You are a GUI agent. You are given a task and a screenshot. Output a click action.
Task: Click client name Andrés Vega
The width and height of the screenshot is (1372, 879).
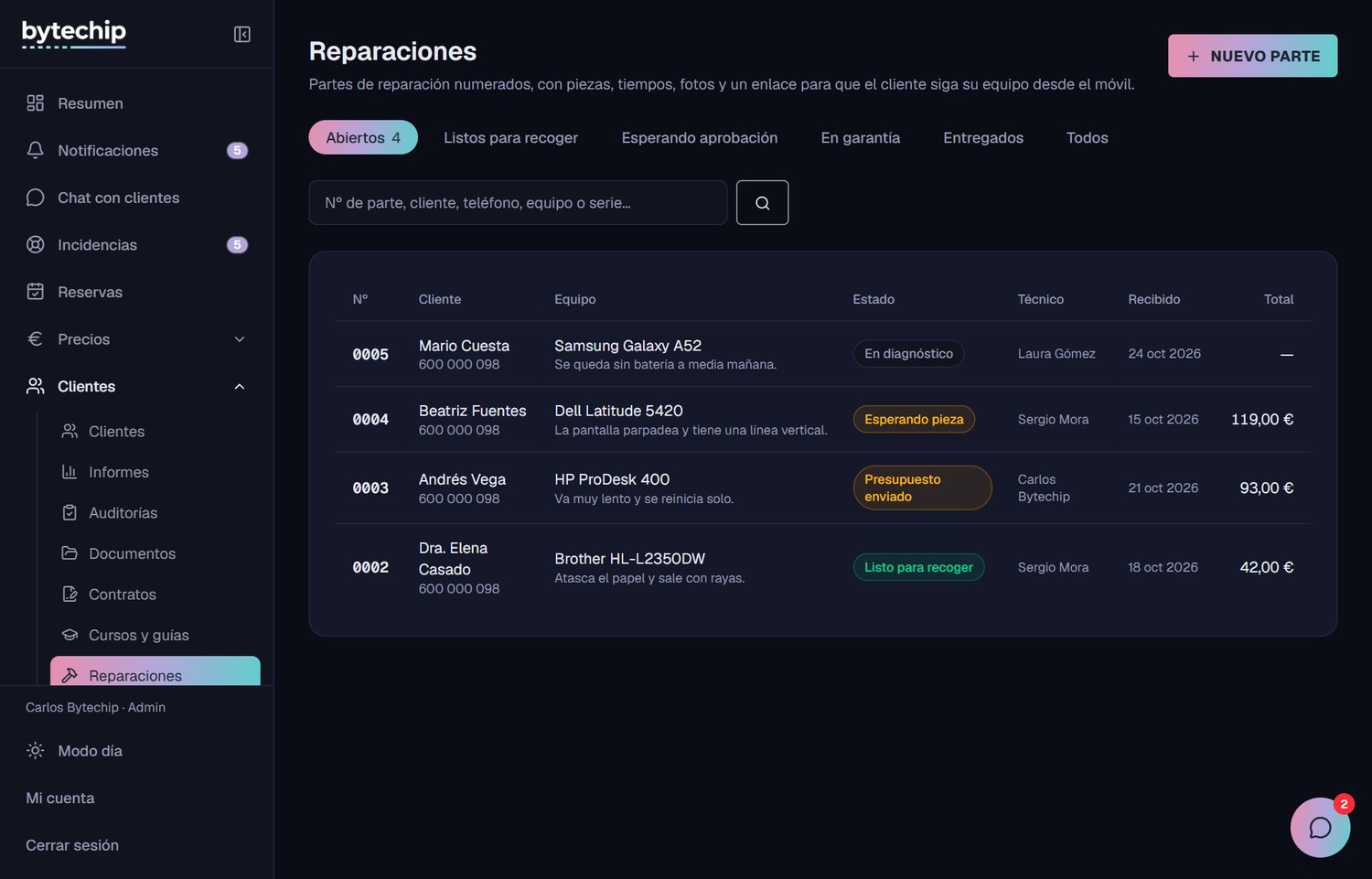[462, 479]
